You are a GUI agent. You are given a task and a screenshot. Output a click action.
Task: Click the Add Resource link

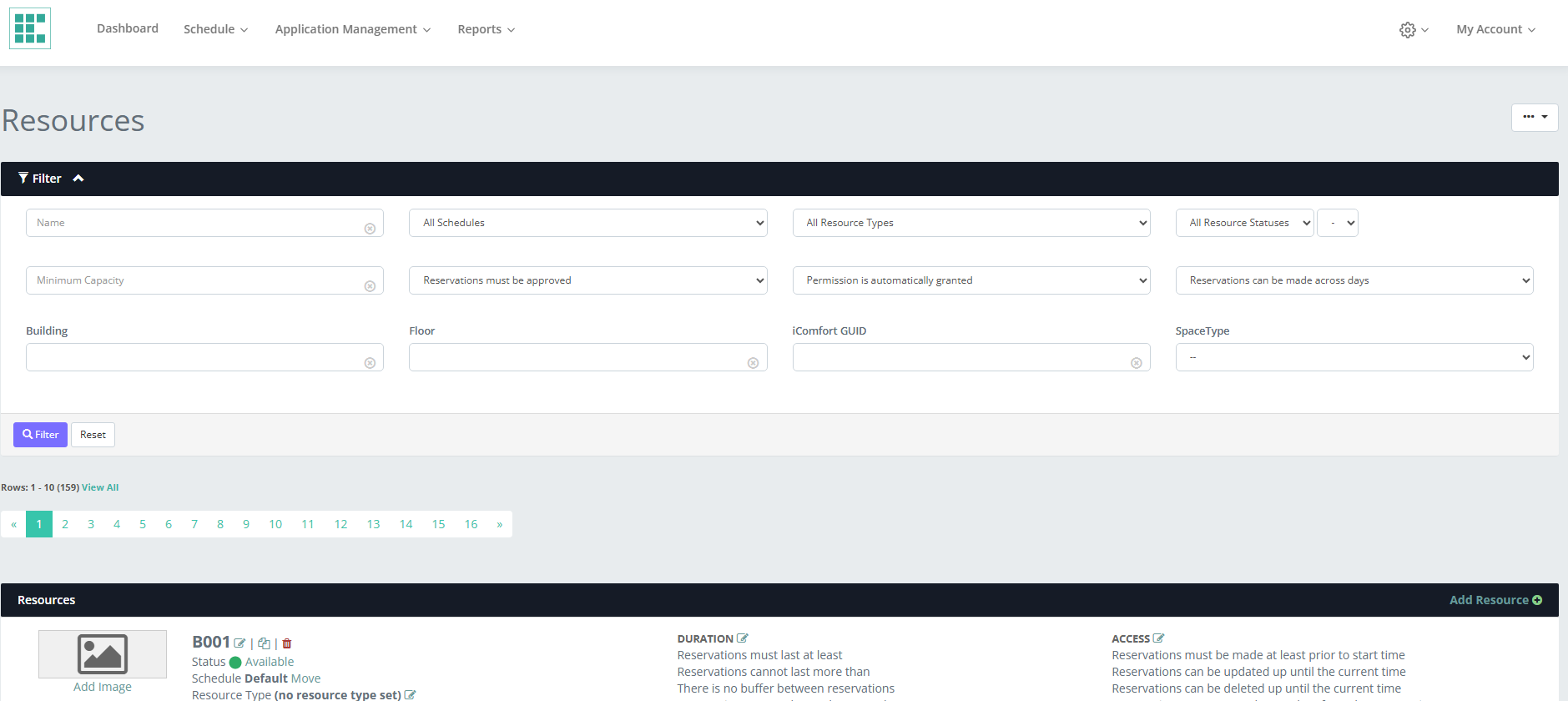[x=1495, y=600]
